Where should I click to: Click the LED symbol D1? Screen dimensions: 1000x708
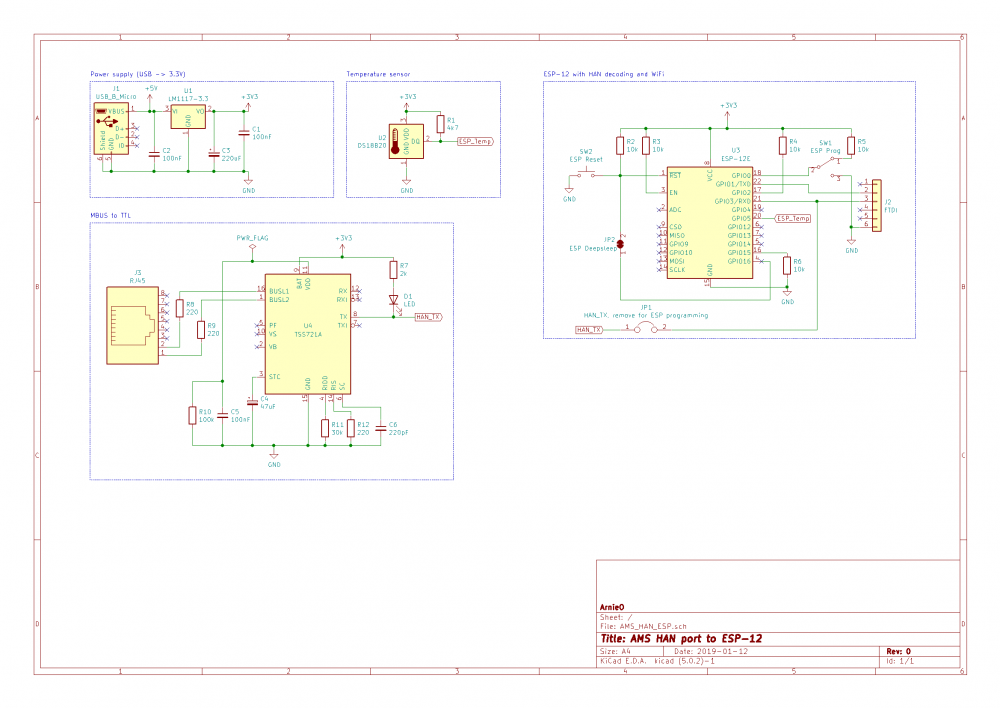pyautogui.click(x=395, y=299)
